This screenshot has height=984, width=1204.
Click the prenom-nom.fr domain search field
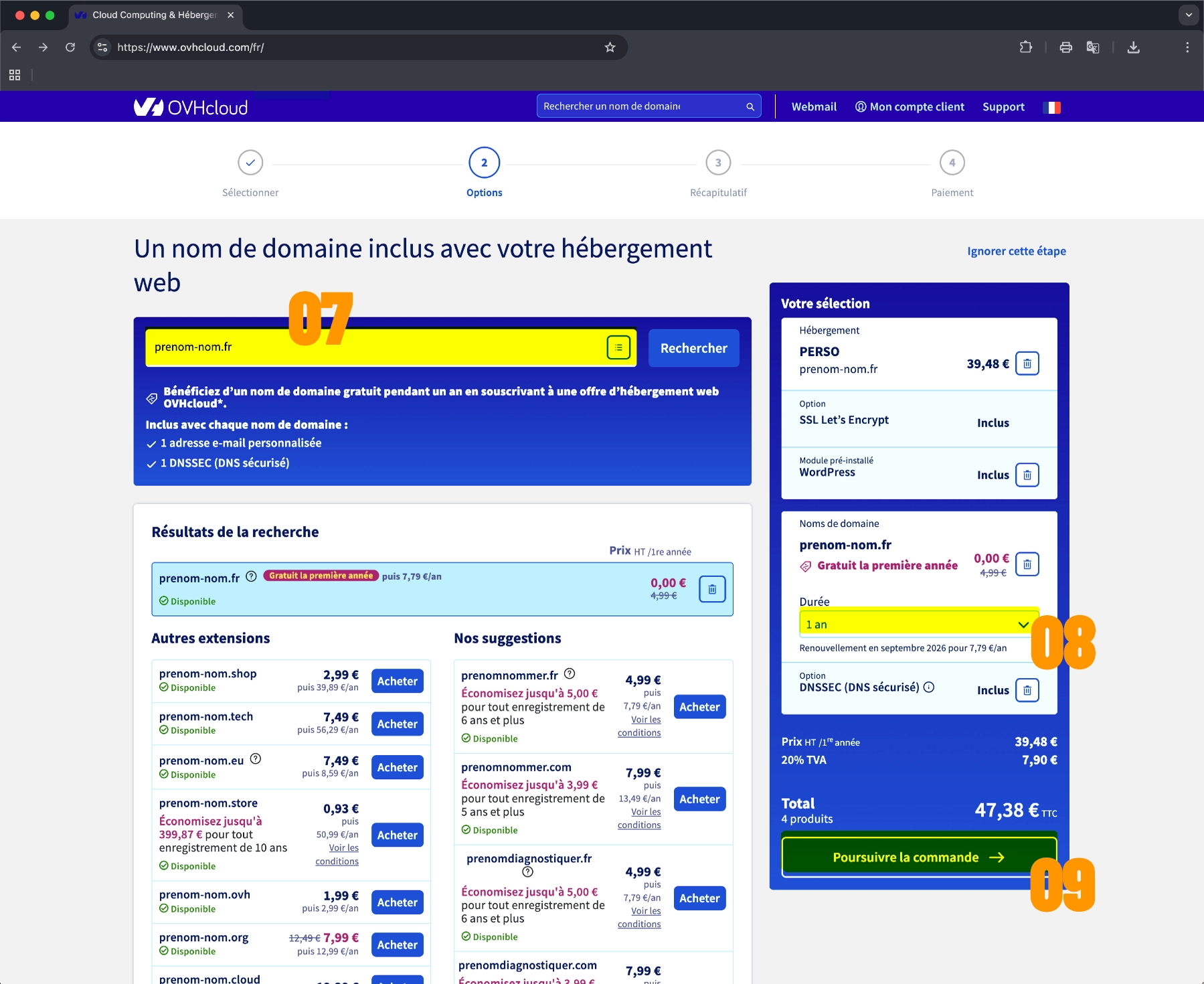375,347
